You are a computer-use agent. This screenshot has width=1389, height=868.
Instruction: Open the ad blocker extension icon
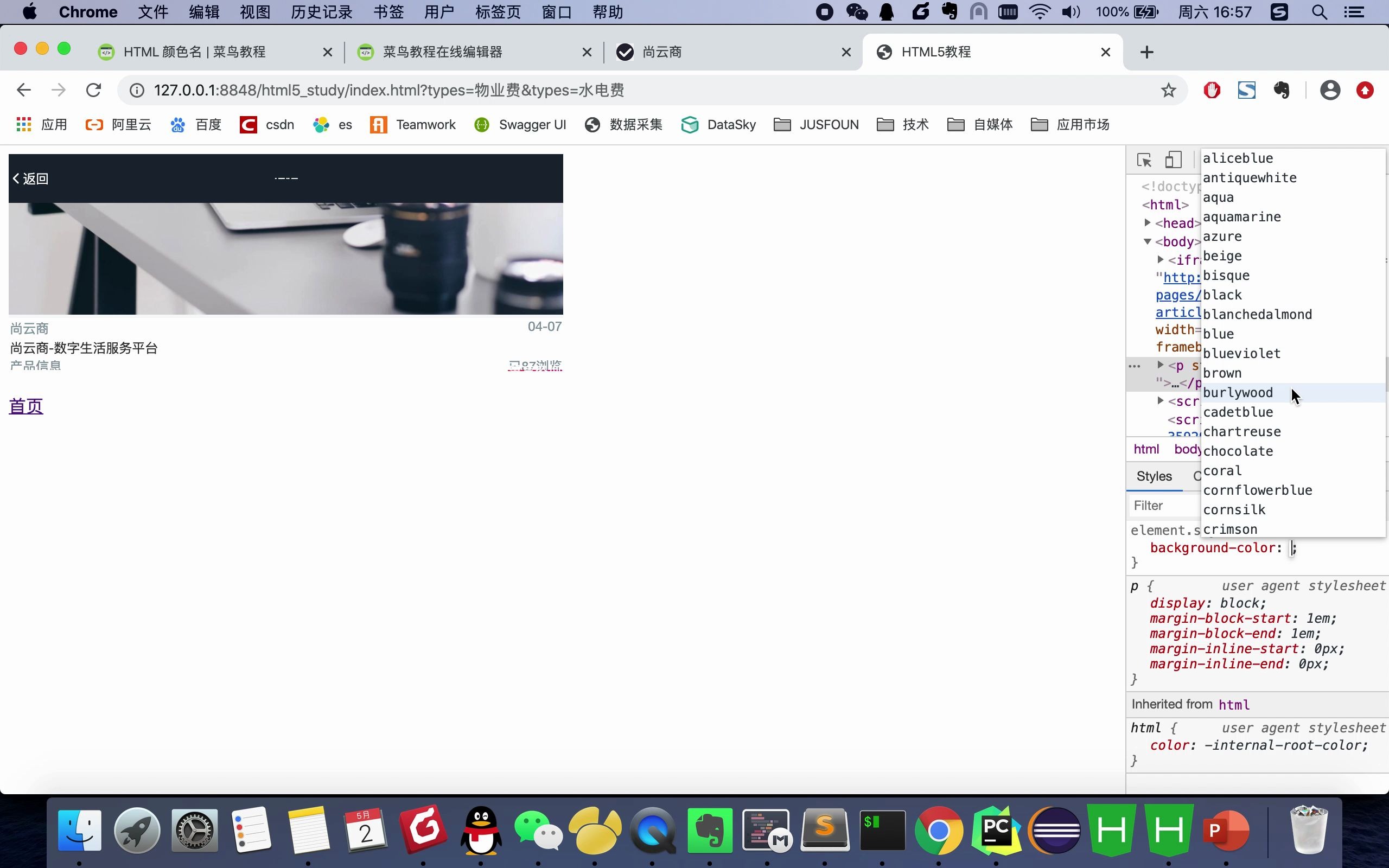1211,90
